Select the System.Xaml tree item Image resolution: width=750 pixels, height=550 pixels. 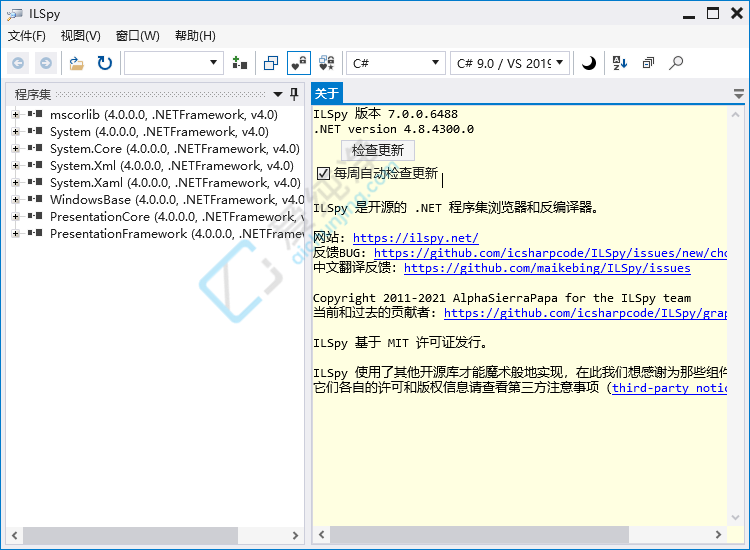point(175,183)
